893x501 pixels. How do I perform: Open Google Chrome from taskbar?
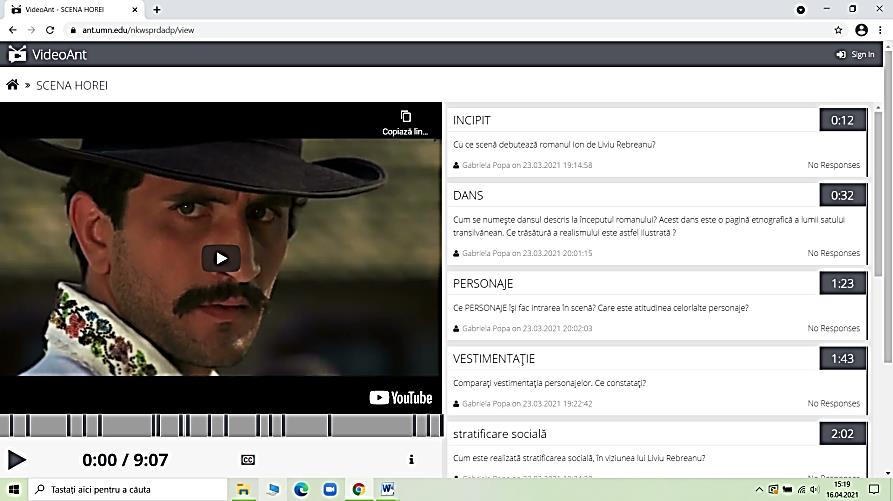358,490
